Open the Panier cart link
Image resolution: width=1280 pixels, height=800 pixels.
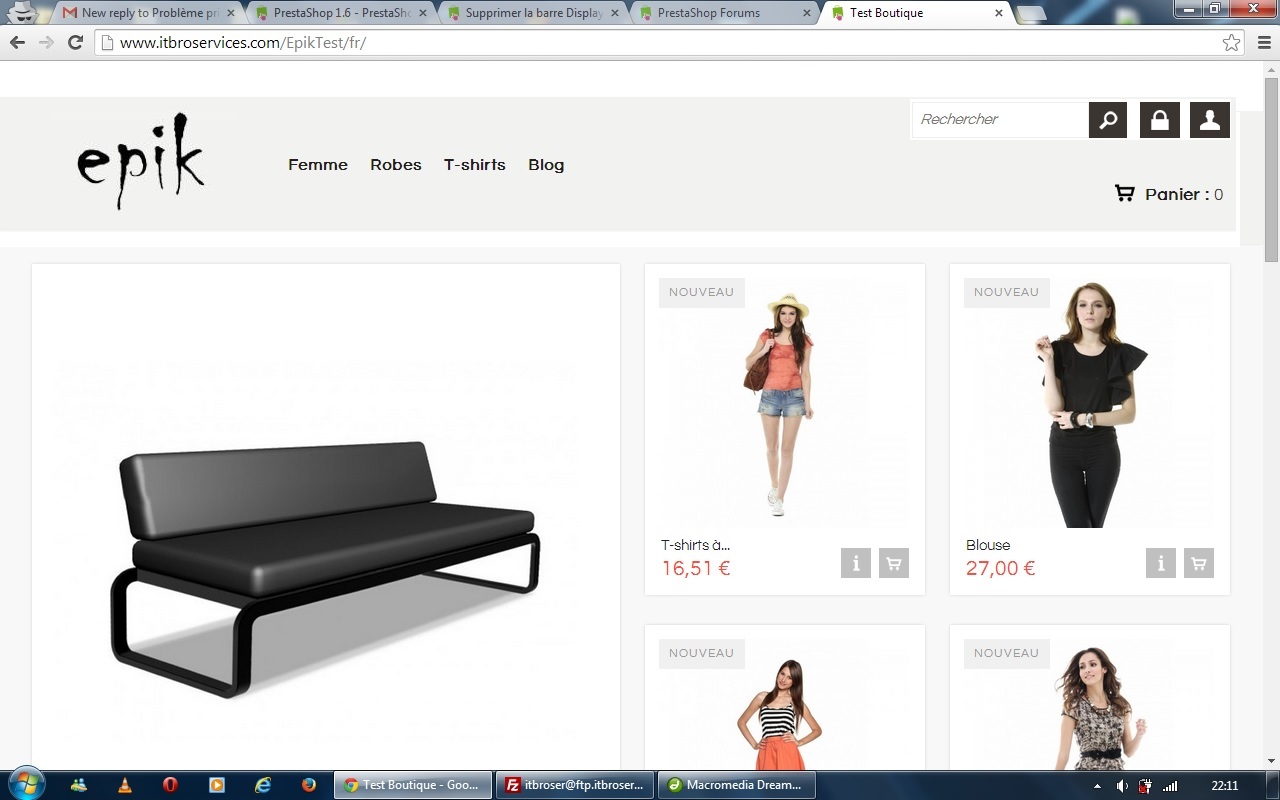coord(1184,194)
